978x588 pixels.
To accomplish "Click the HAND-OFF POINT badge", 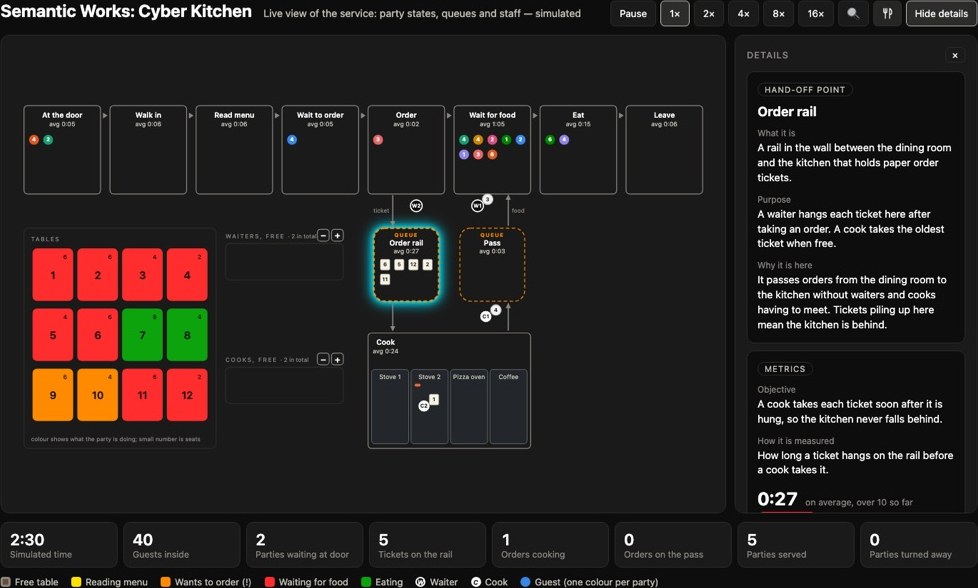I will coord(805,90).
